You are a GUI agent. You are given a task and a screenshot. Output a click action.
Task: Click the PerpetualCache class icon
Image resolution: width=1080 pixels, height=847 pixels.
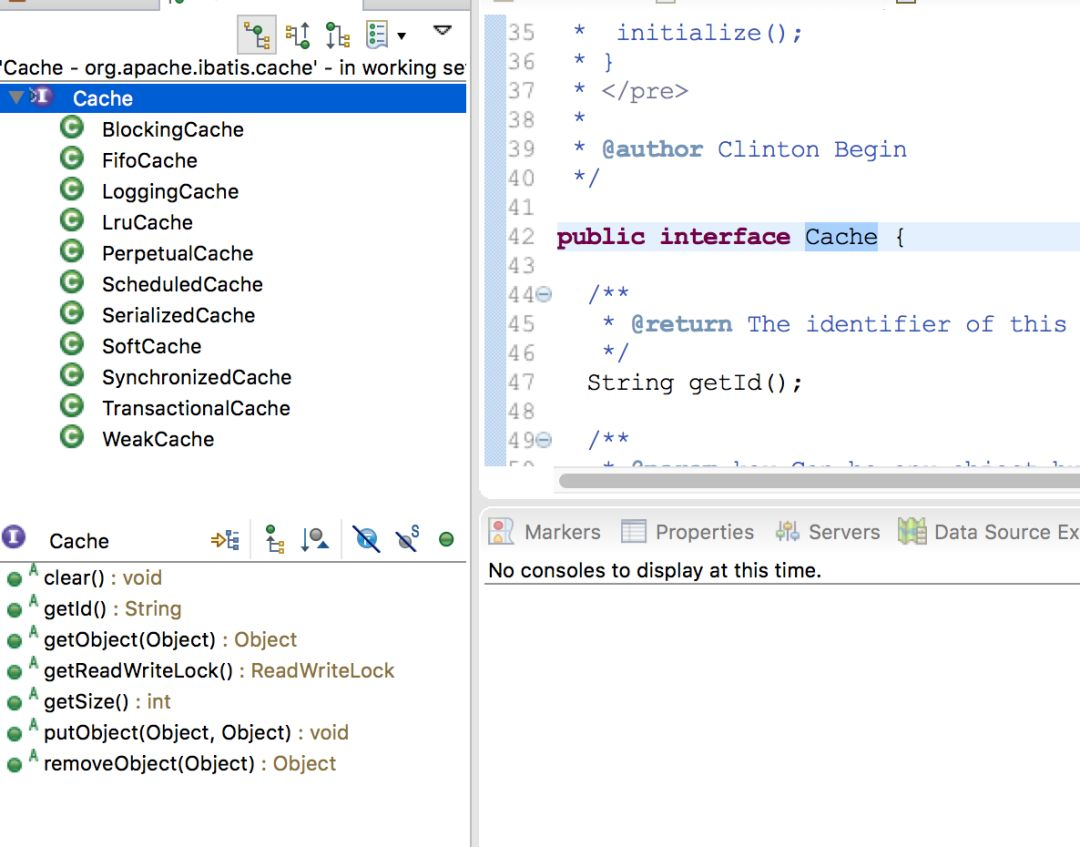tap(72, 252)
